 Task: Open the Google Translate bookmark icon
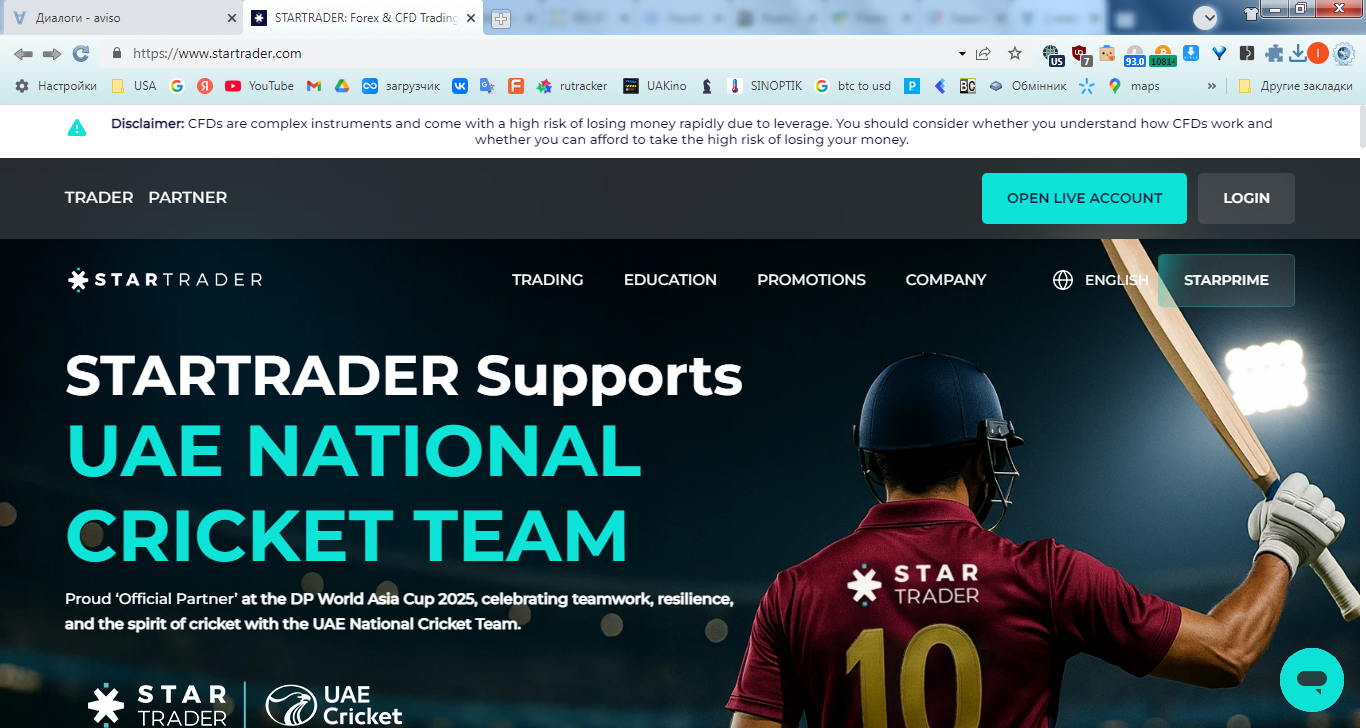point(487,86)
